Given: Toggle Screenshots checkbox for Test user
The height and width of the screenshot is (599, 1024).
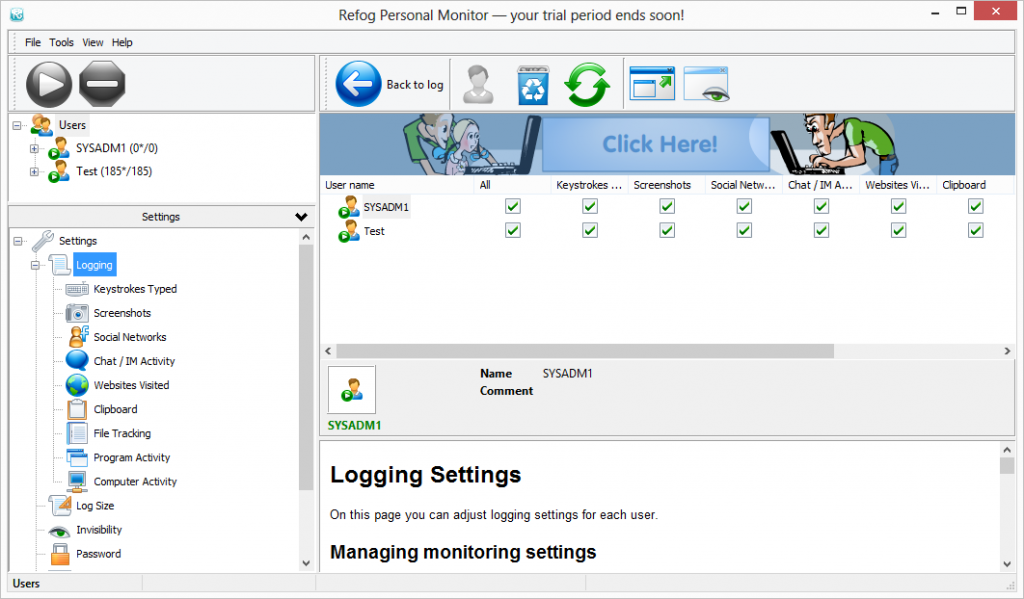Looking at the screenshot, I should (667, 231).
